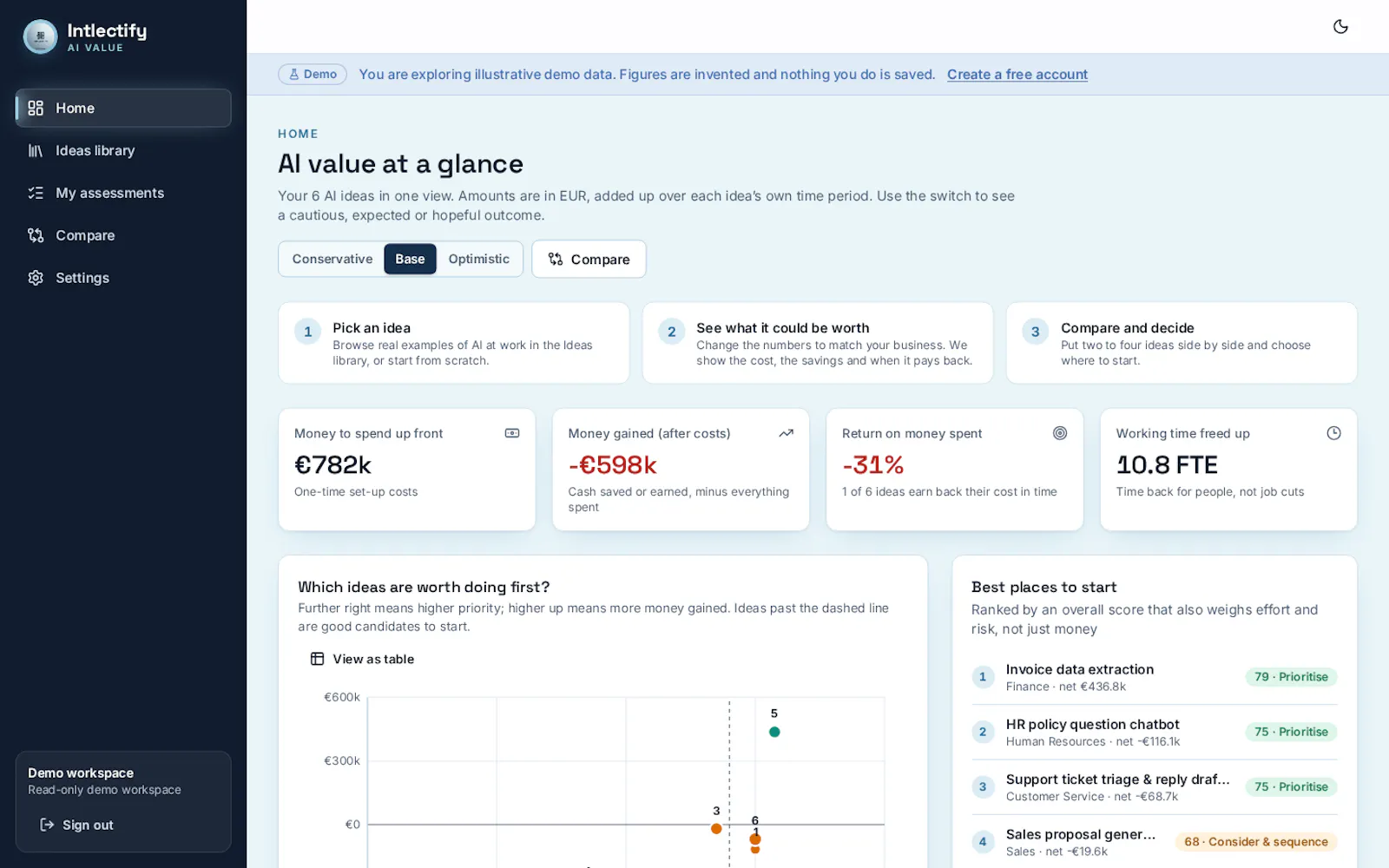1389x868 pixels.
Task: Open Sales proposal generator idea
Action: [1155, 842]
